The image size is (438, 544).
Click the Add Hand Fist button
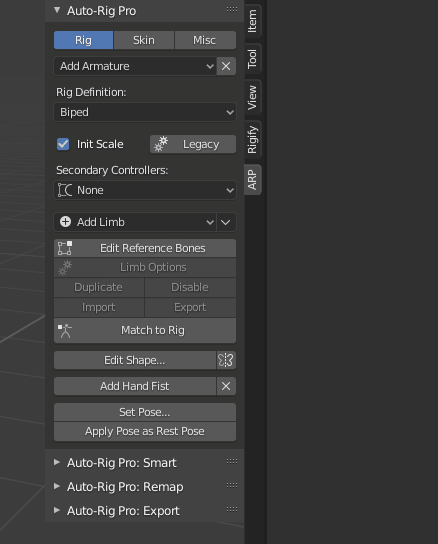click(135, 386)
